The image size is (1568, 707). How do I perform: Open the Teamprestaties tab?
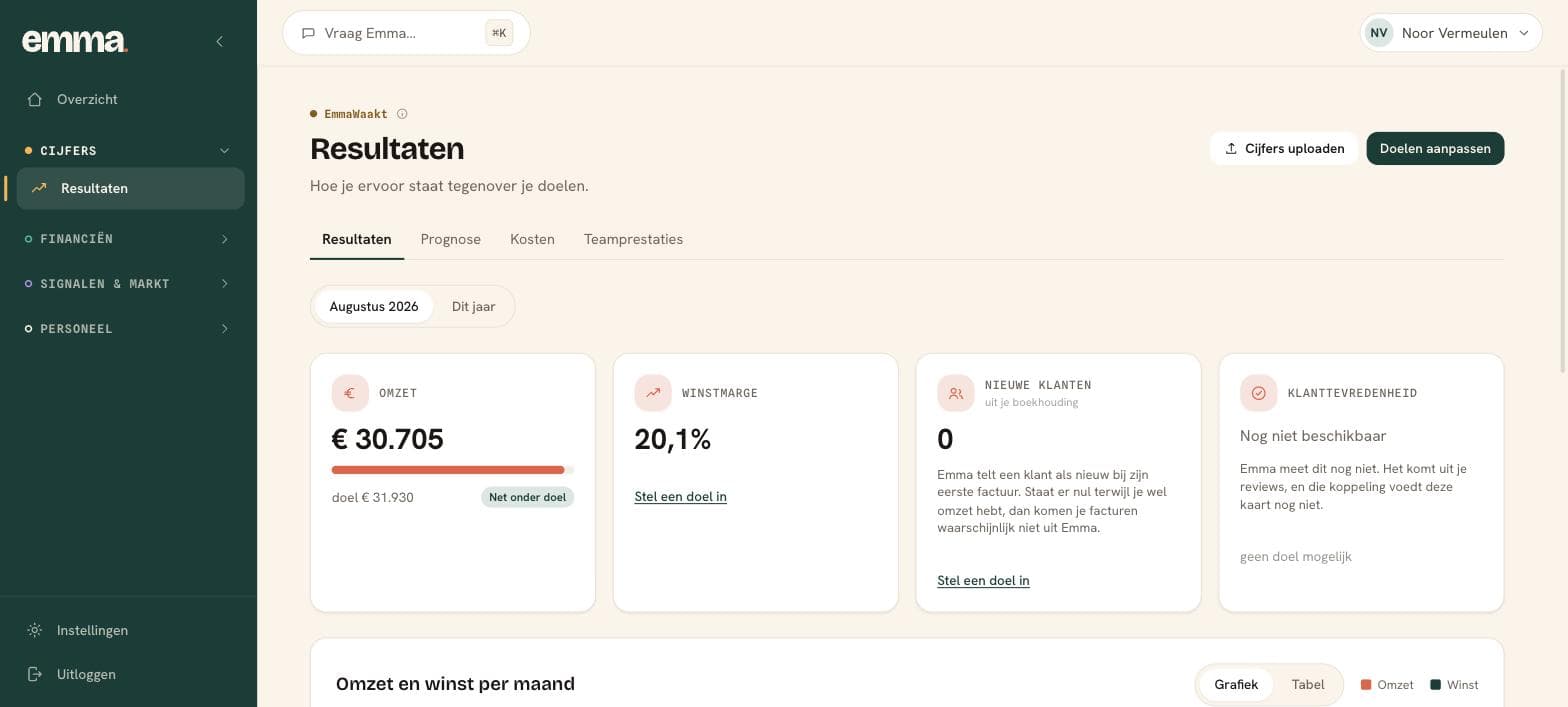tap(633, 239)
